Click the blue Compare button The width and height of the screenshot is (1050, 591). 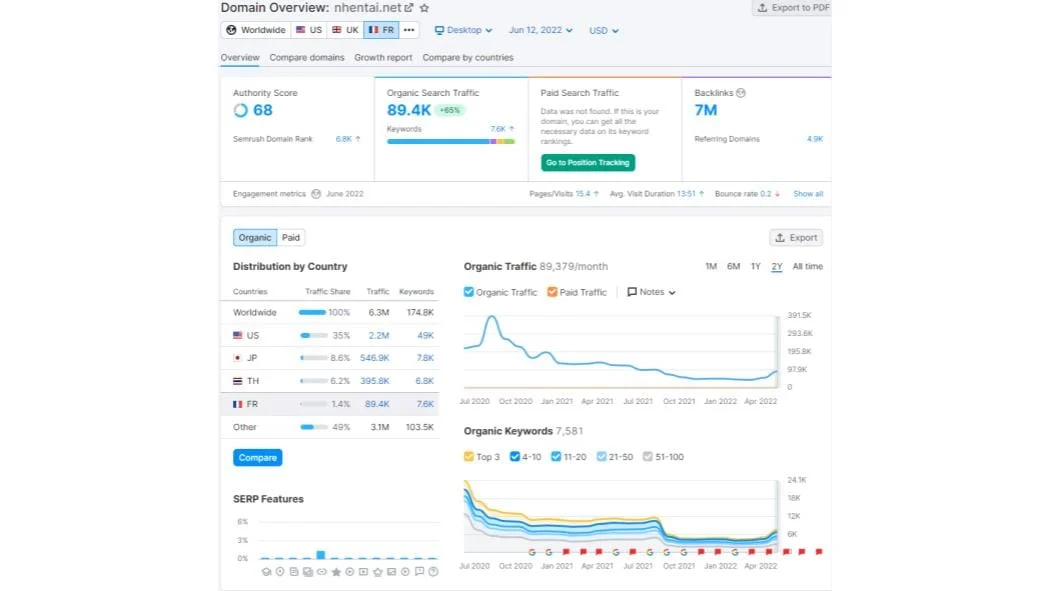(258, 458)
